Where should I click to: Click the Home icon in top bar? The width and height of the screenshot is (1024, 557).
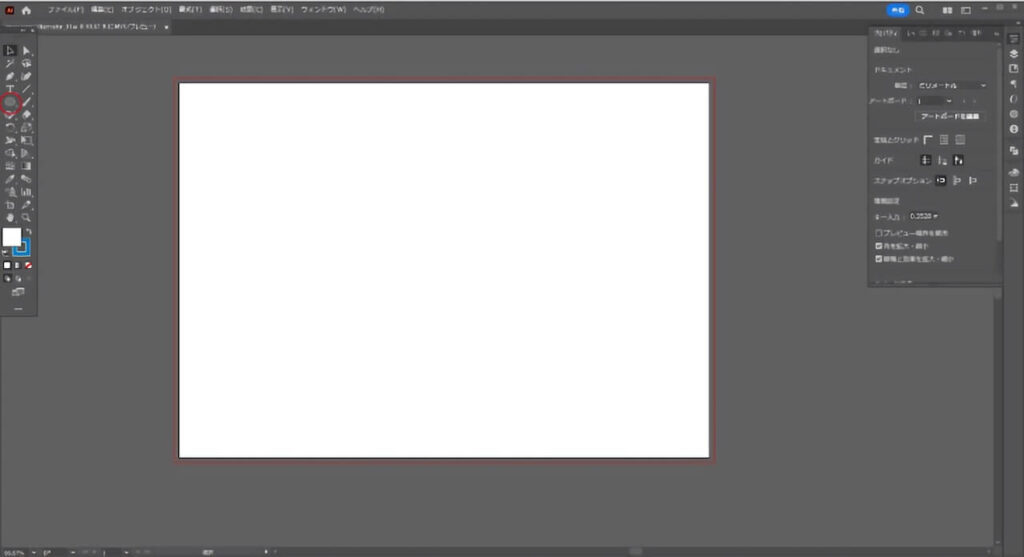pyautogui.click(x=26, y=10)
